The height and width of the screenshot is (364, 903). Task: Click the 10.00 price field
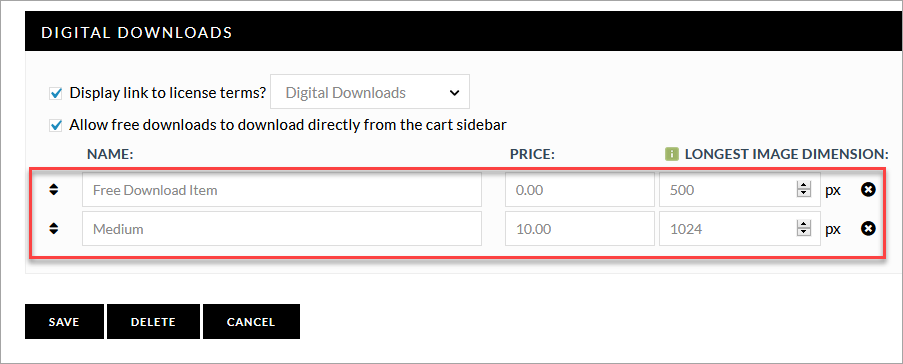(x=579, y=229)
